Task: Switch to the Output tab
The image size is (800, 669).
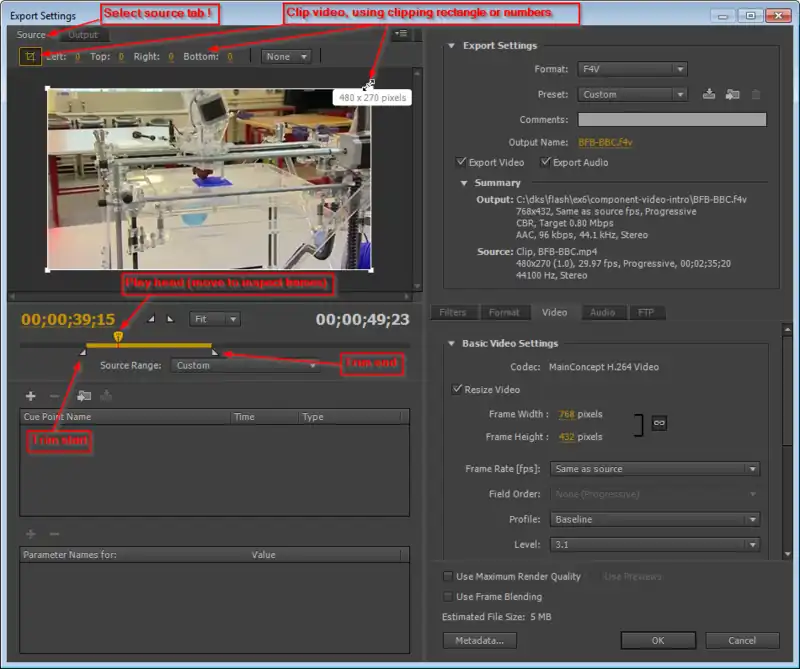Action: point(83,35)
